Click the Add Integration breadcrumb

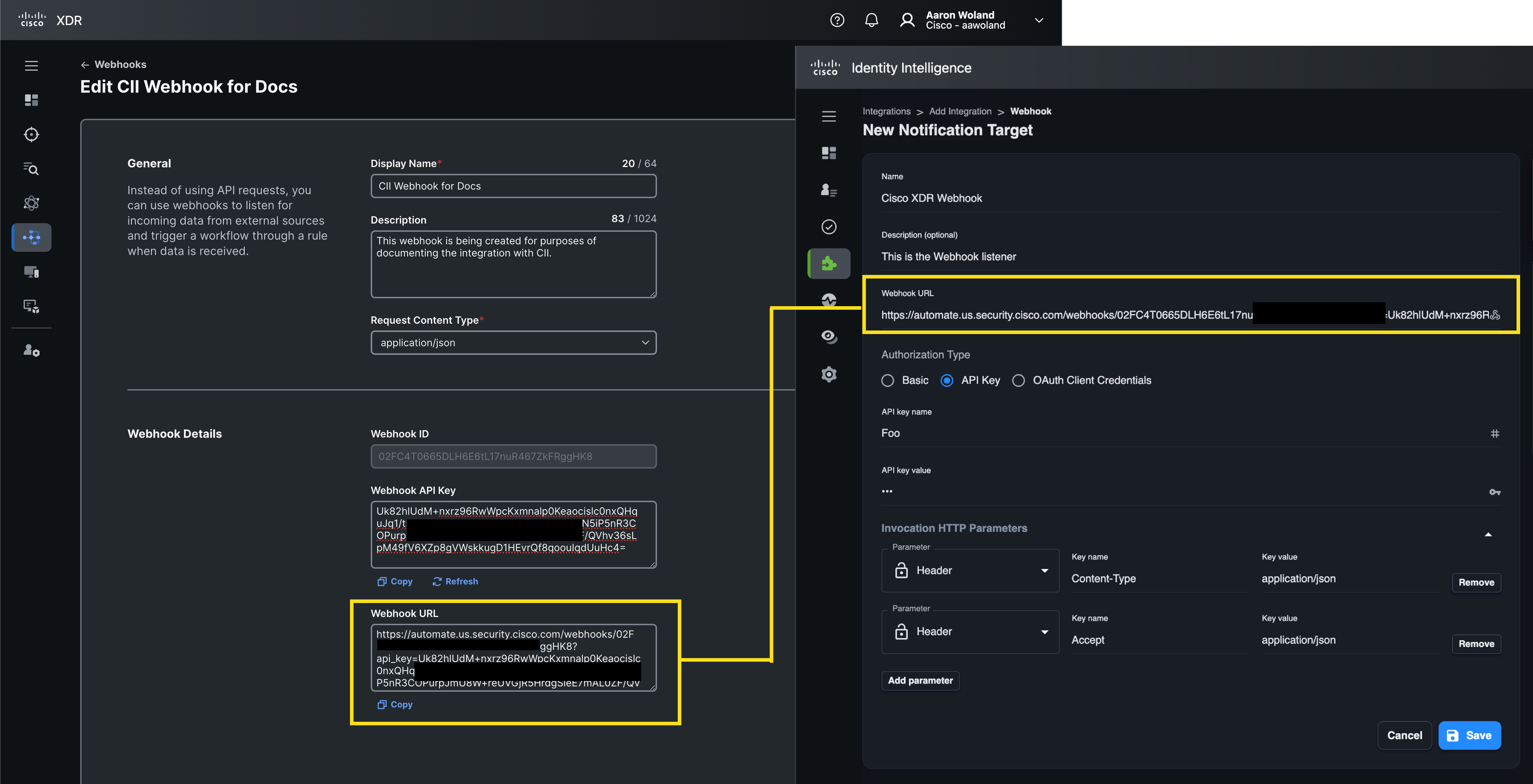tap(960, 111)
